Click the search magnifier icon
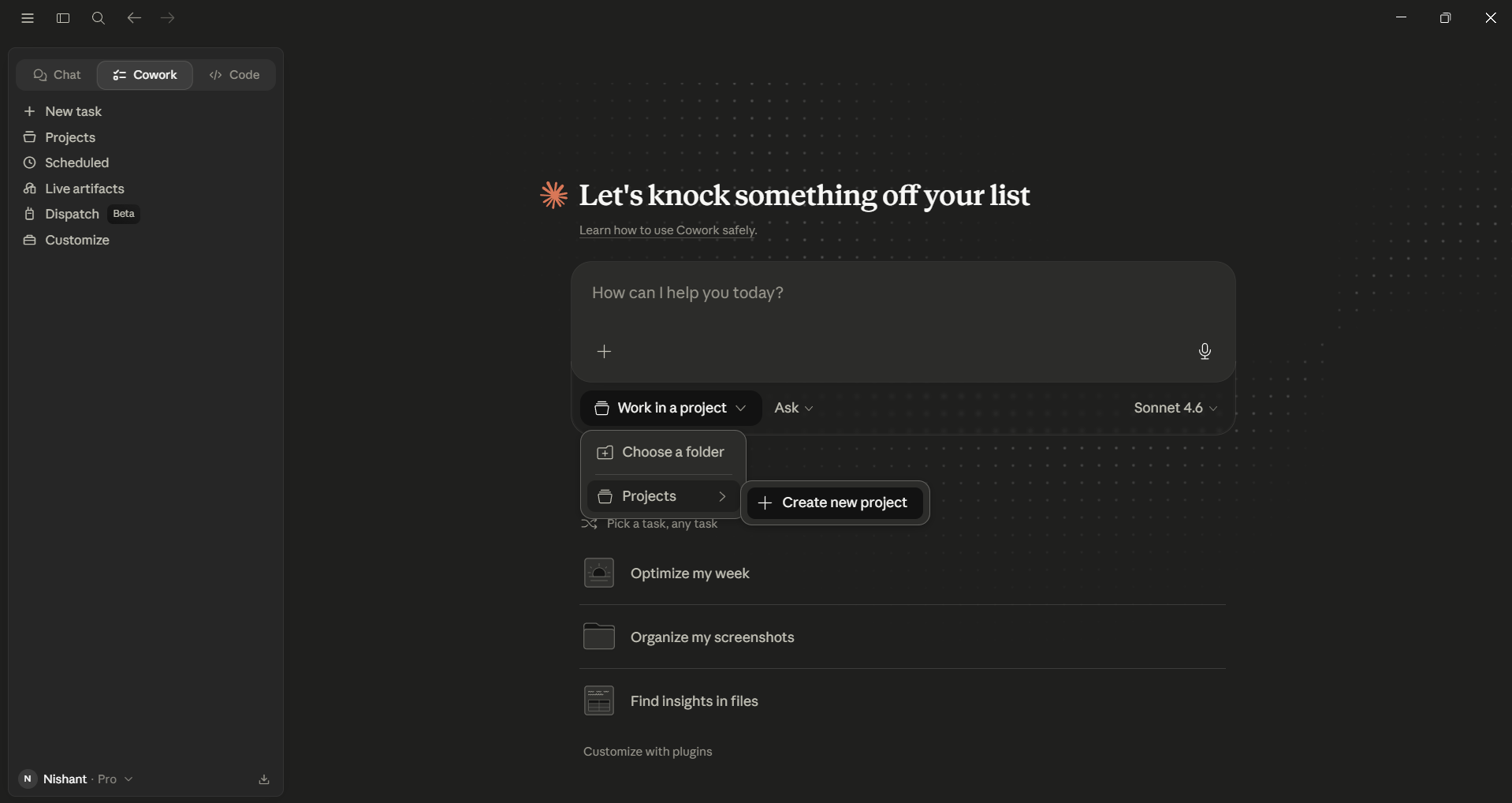The image size is (1512, 803). pyautogui.click(x=98, y=18)
